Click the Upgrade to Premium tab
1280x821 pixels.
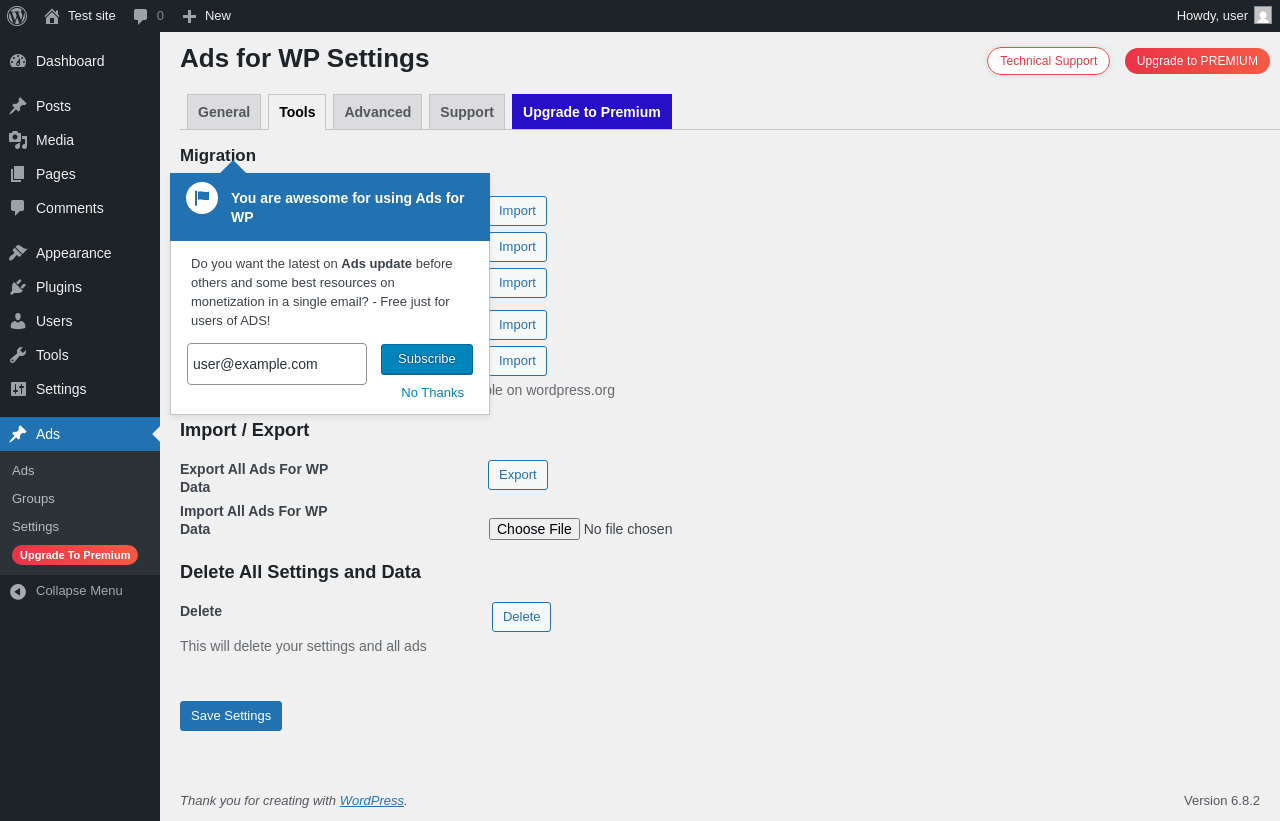click(x=592, y=112)
